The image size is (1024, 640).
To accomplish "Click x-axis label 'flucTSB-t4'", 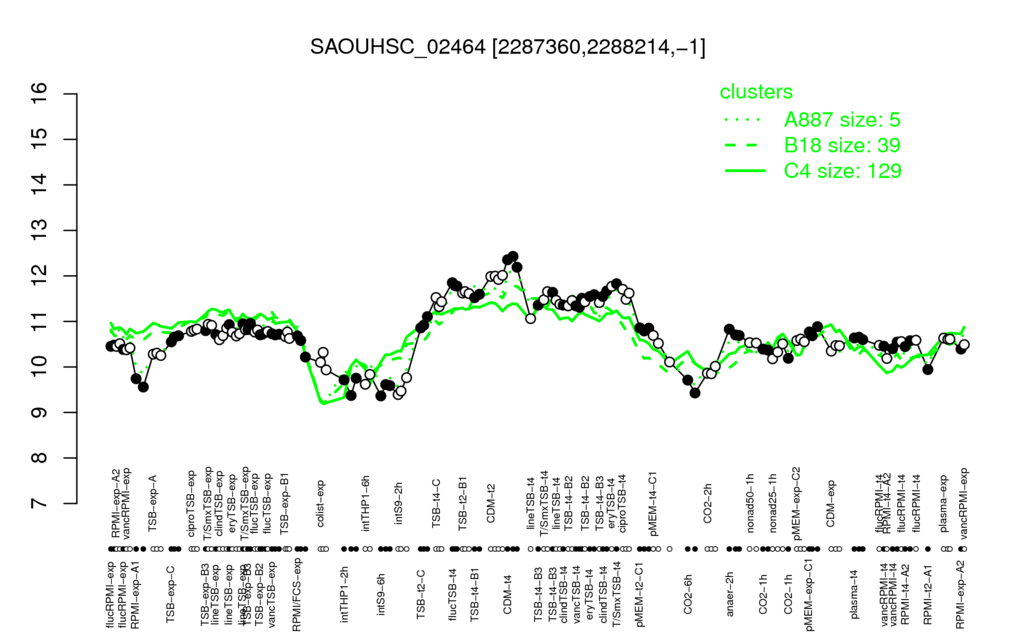I will pos(453,592).
